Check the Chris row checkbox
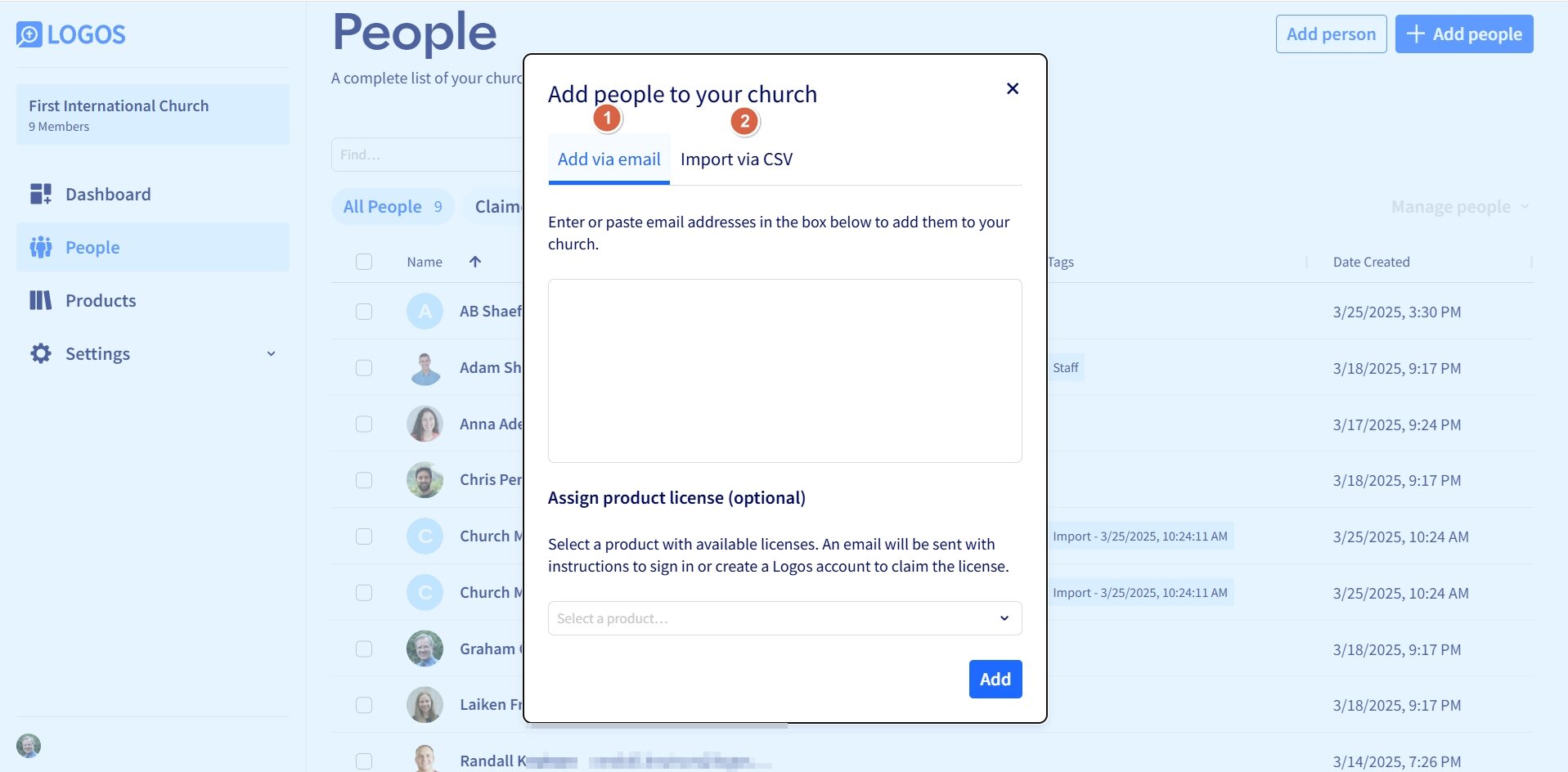 [364, 480]
